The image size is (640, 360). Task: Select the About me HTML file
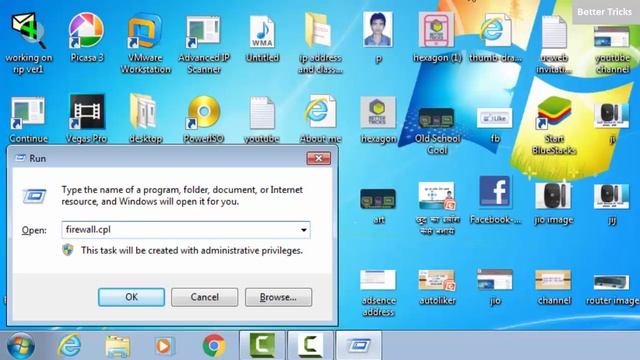click(320, 119)
